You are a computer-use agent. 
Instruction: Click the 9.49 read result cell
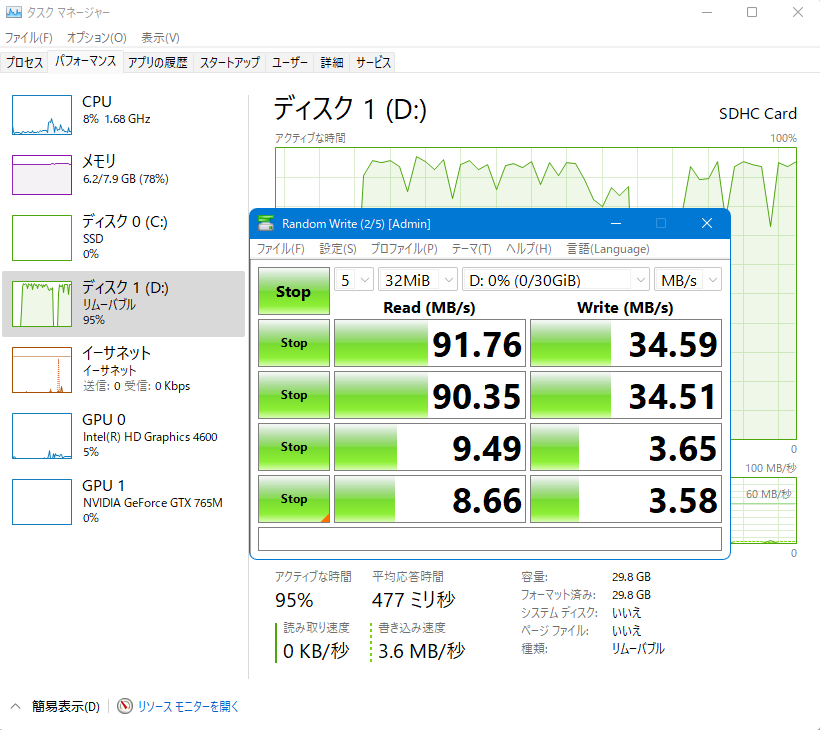(430, 447)
